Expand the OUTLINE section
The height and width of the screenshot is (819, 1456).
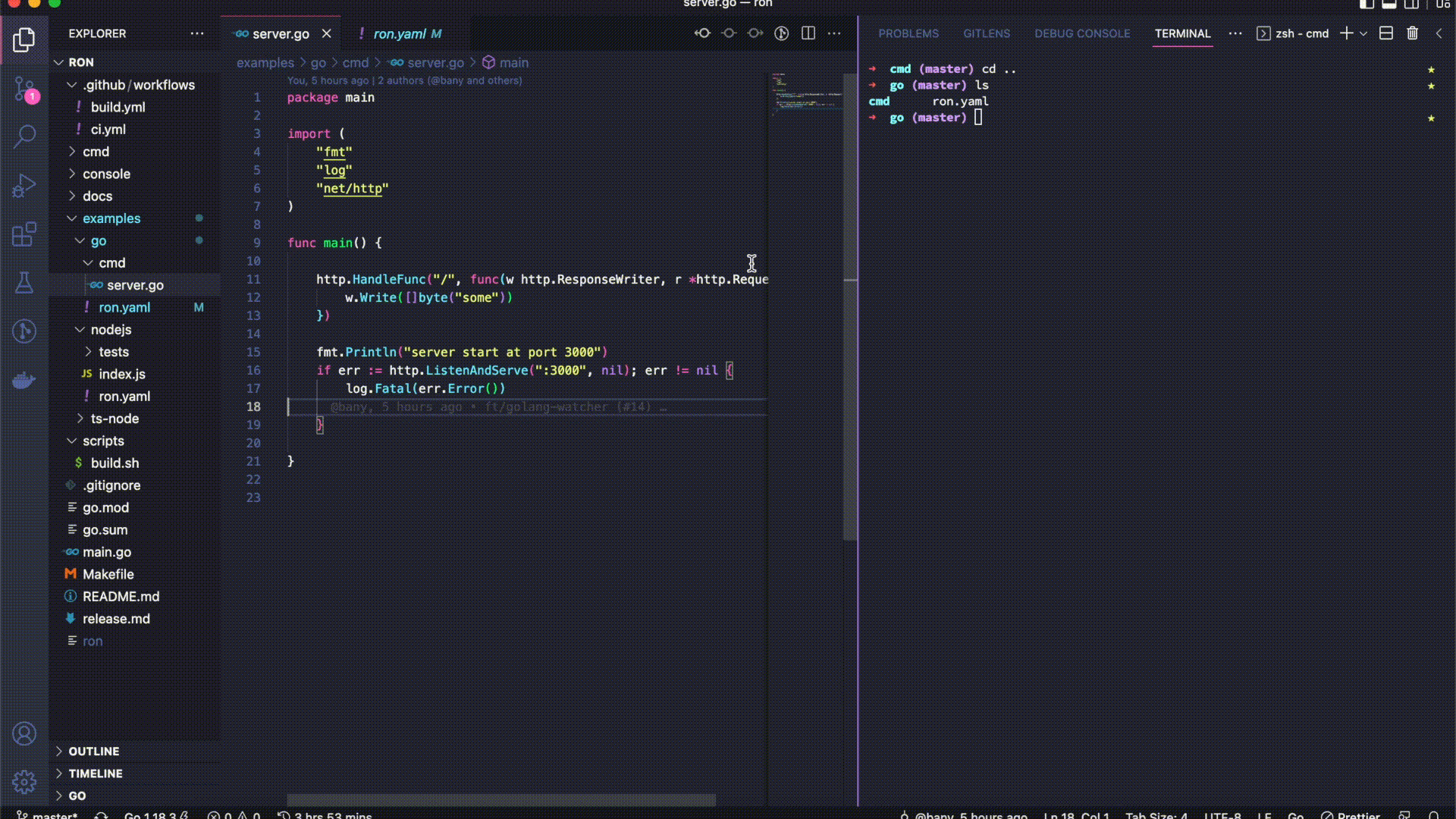tap(94, 752)
